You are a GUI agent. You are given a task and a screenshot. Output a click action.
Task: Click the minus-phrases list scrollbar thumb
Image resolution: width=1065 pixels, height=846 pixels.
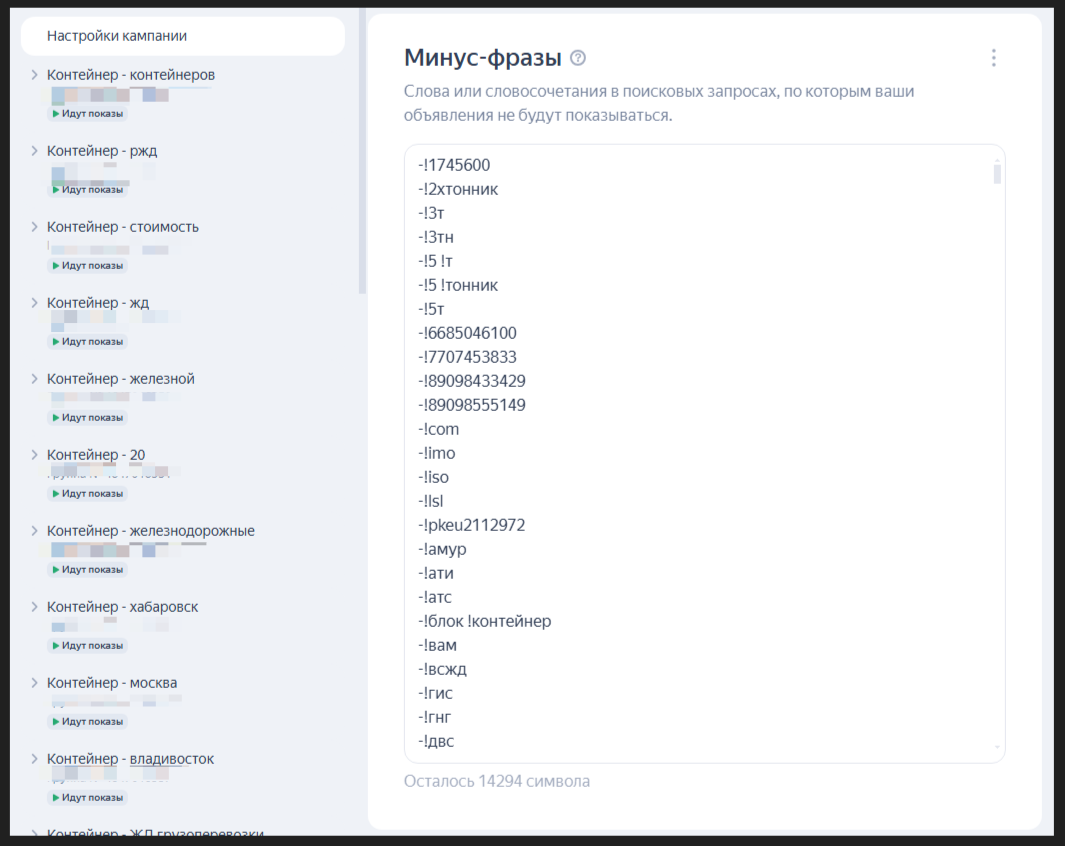(x=997, y=172)
